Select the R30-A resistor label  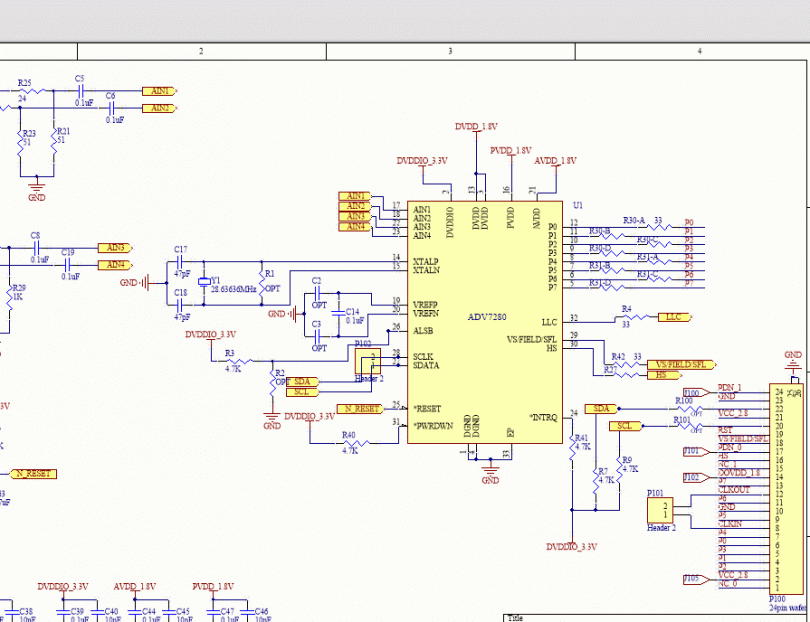[634, 220]
